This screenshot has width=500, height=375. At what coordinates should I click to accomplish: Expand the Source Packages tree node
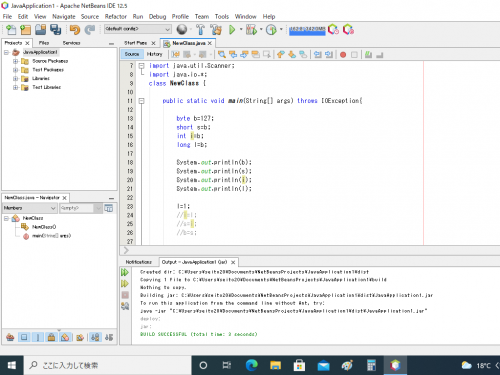(15, 61)
